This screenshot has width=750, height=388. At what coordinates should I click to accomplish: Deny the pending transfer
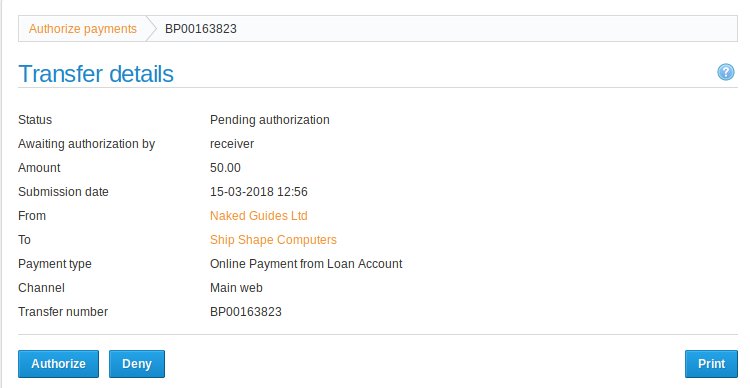pos(137,364)
